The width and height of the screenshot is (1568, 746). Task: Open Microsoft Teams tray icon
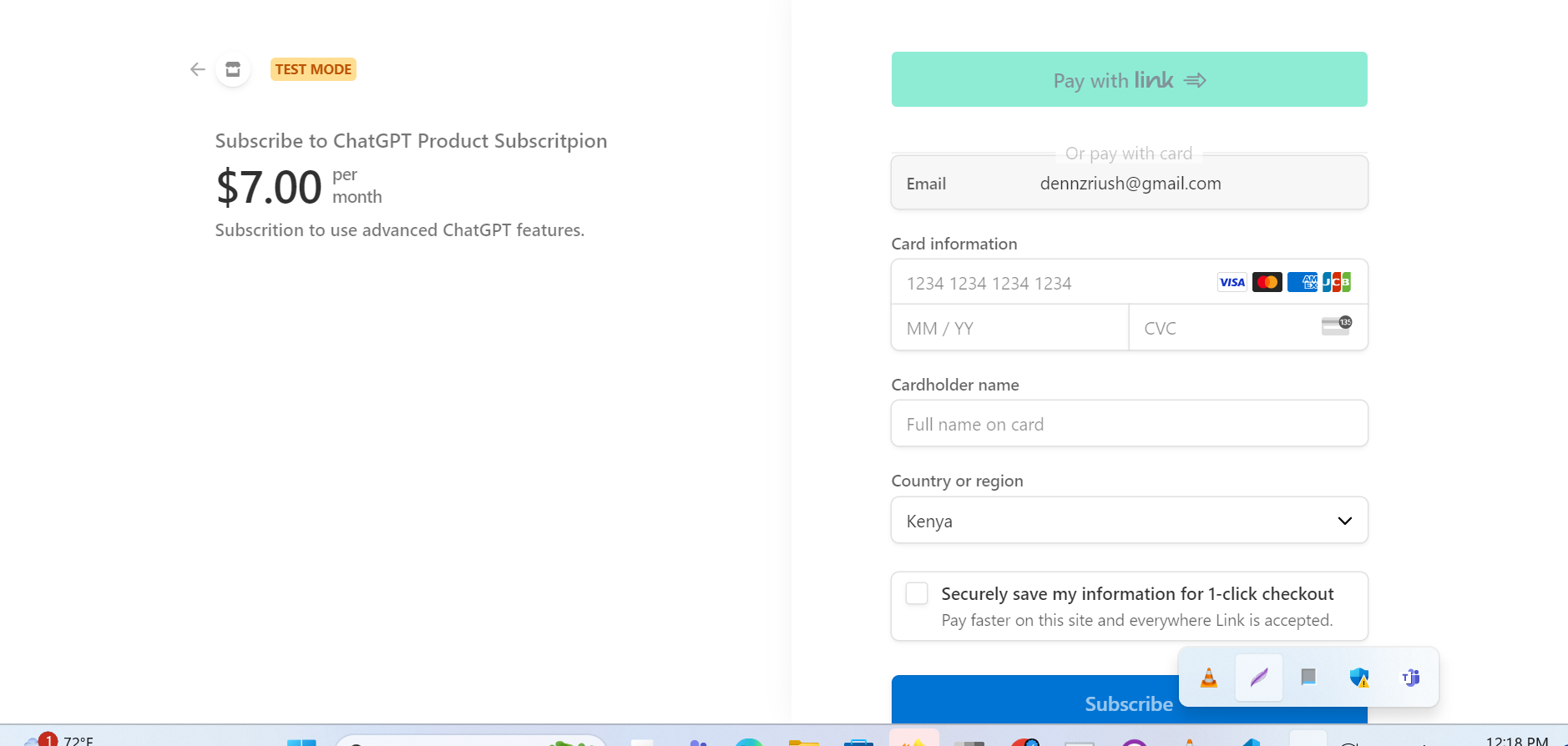pyautogui.click(x=1411, y=678)
